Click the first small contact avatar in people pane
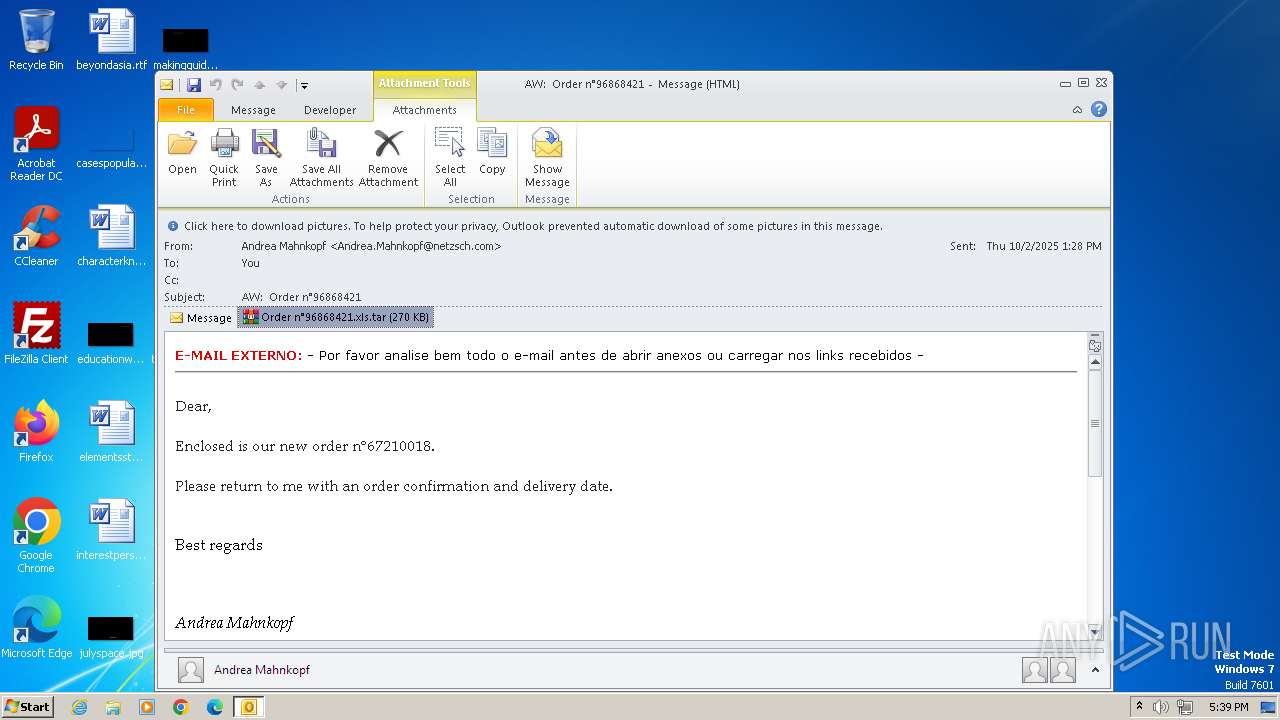The image size is (1280, 720). (1035, 670)
